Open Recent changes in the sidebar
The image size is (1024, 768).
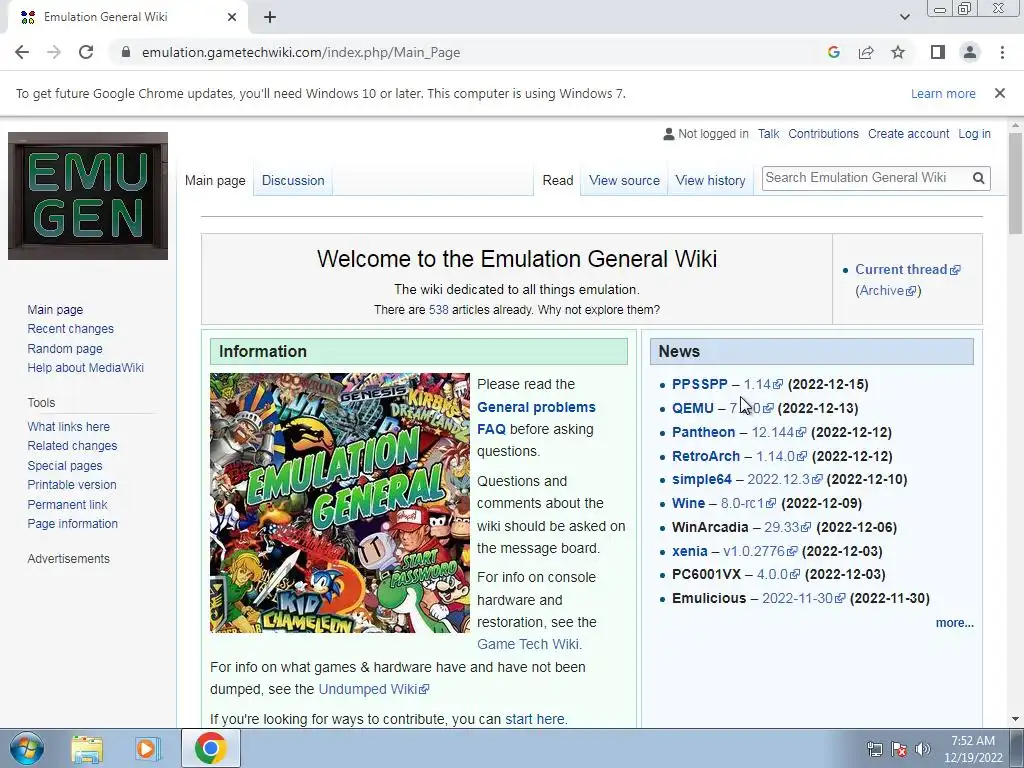(x=71, y=328)
